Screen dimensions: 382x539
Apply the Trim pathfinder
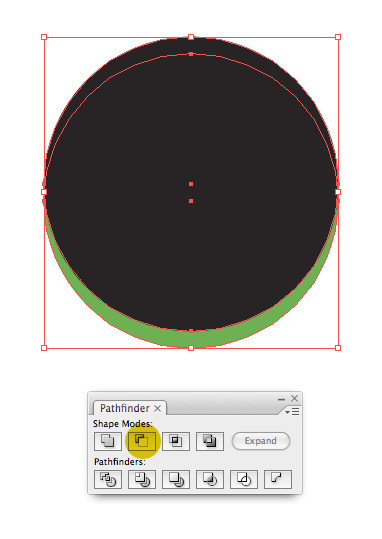[x=142, y=479]
